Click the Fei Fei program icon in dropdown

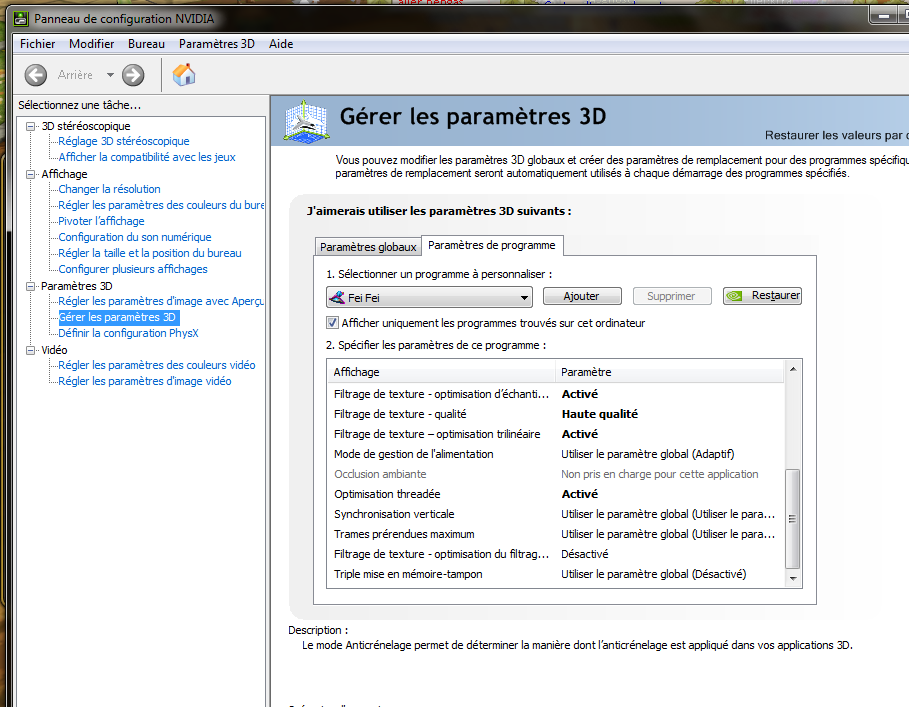click(337, 298)
